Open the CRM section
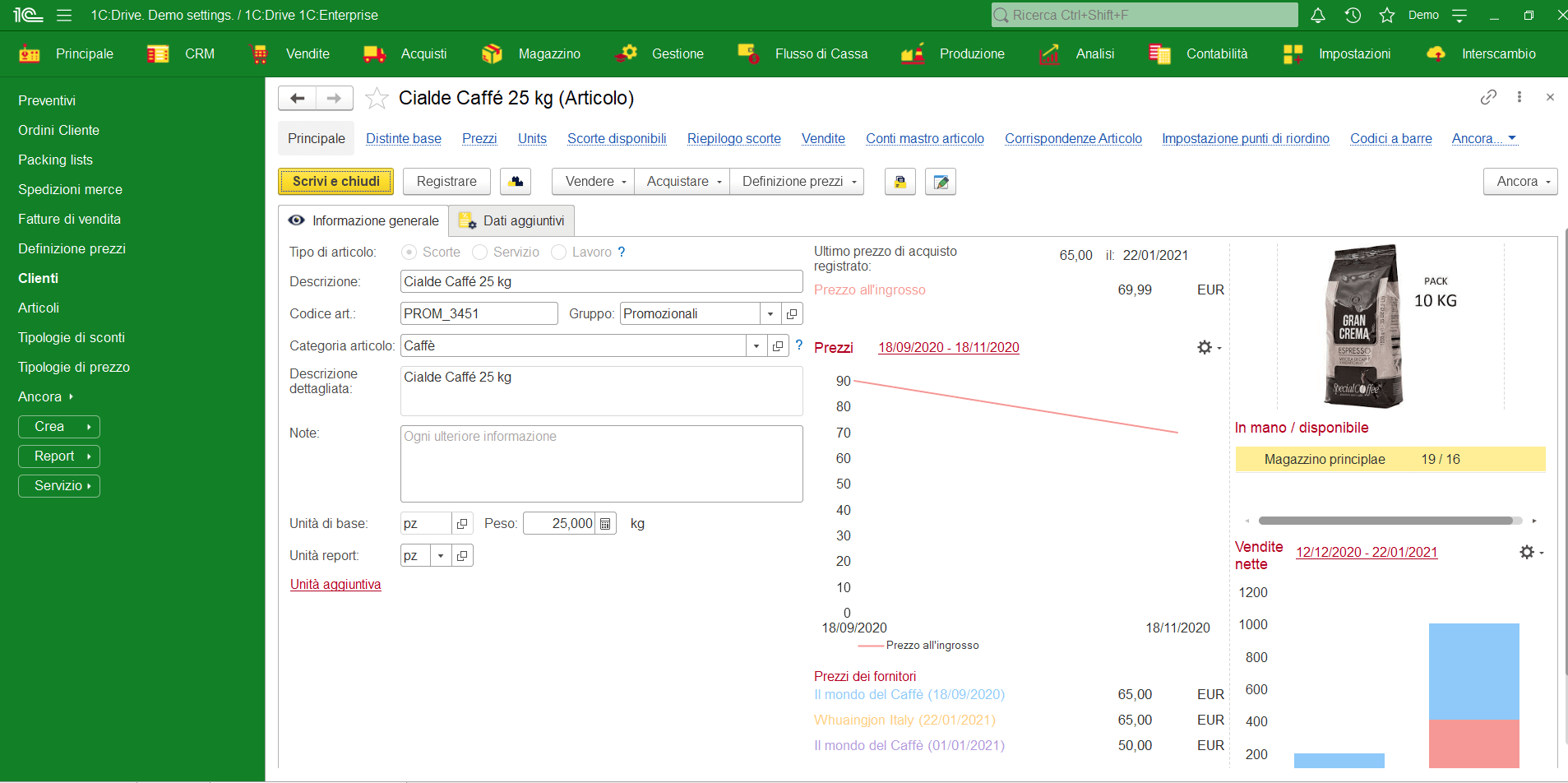This screenshot has height=783, width=1568. point(182,53)
